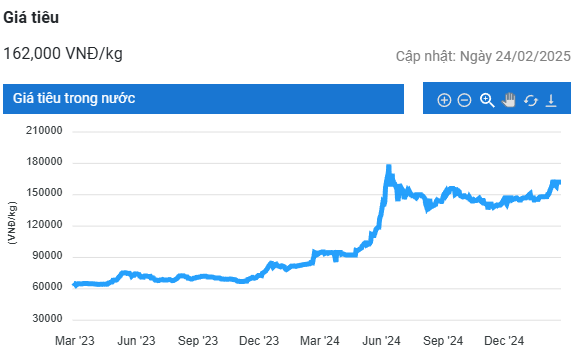Click the 30000 y-axis label
Image resolution: width=579 pixels, height=361 pixels.
pyautogui.click(x=47, y=318)
